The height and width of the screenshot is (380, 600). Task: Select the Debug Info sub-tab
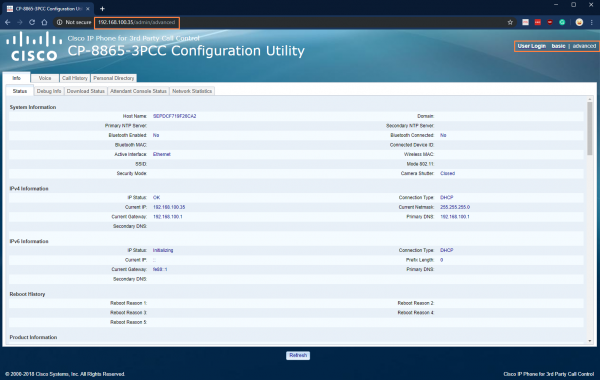click(x=49, y=91)
